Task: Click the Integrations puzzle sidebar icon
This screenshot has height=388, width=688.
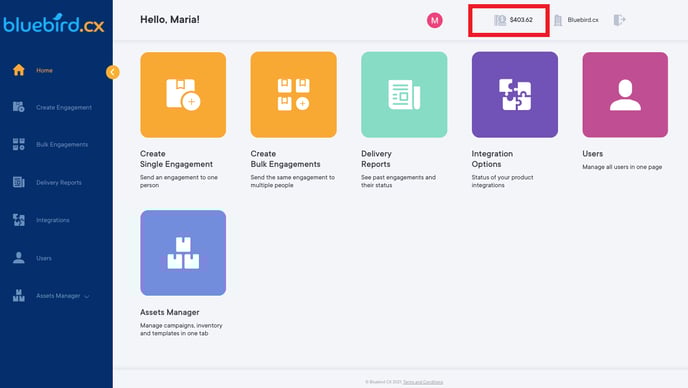Action: (x=18, y=219)
